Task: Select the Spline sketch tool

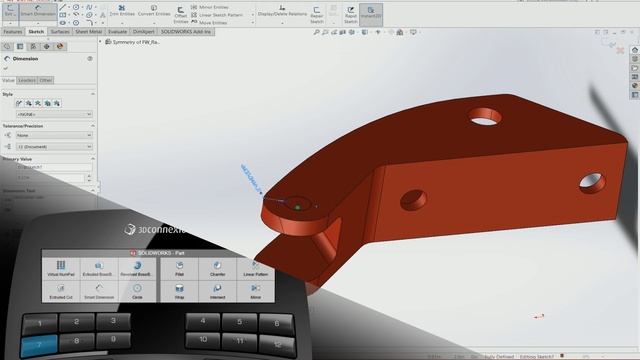Action: tap(89, 7)
